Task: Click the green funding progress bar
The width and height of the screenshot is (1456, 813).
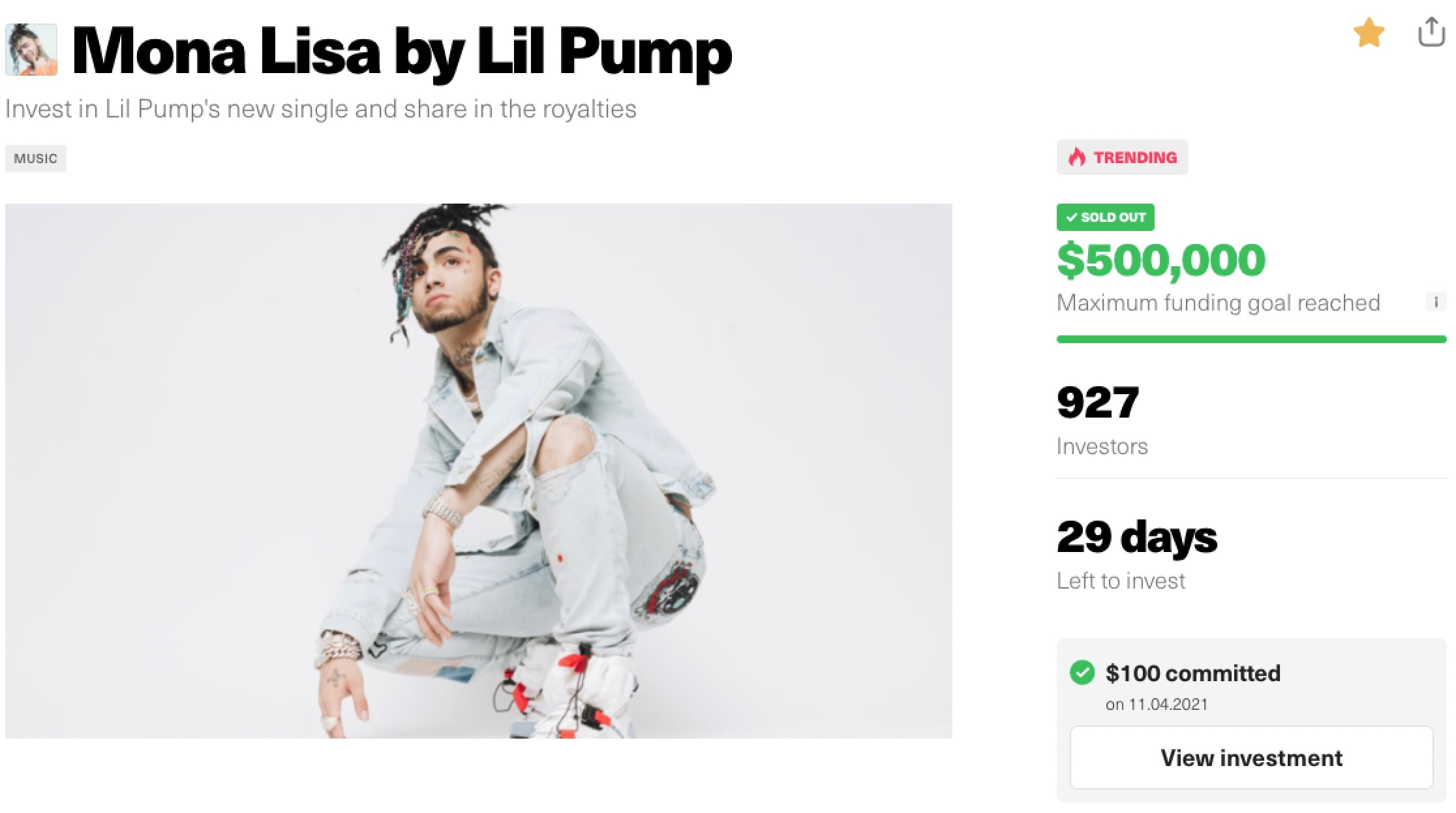Action: (x=1251, y=339)
